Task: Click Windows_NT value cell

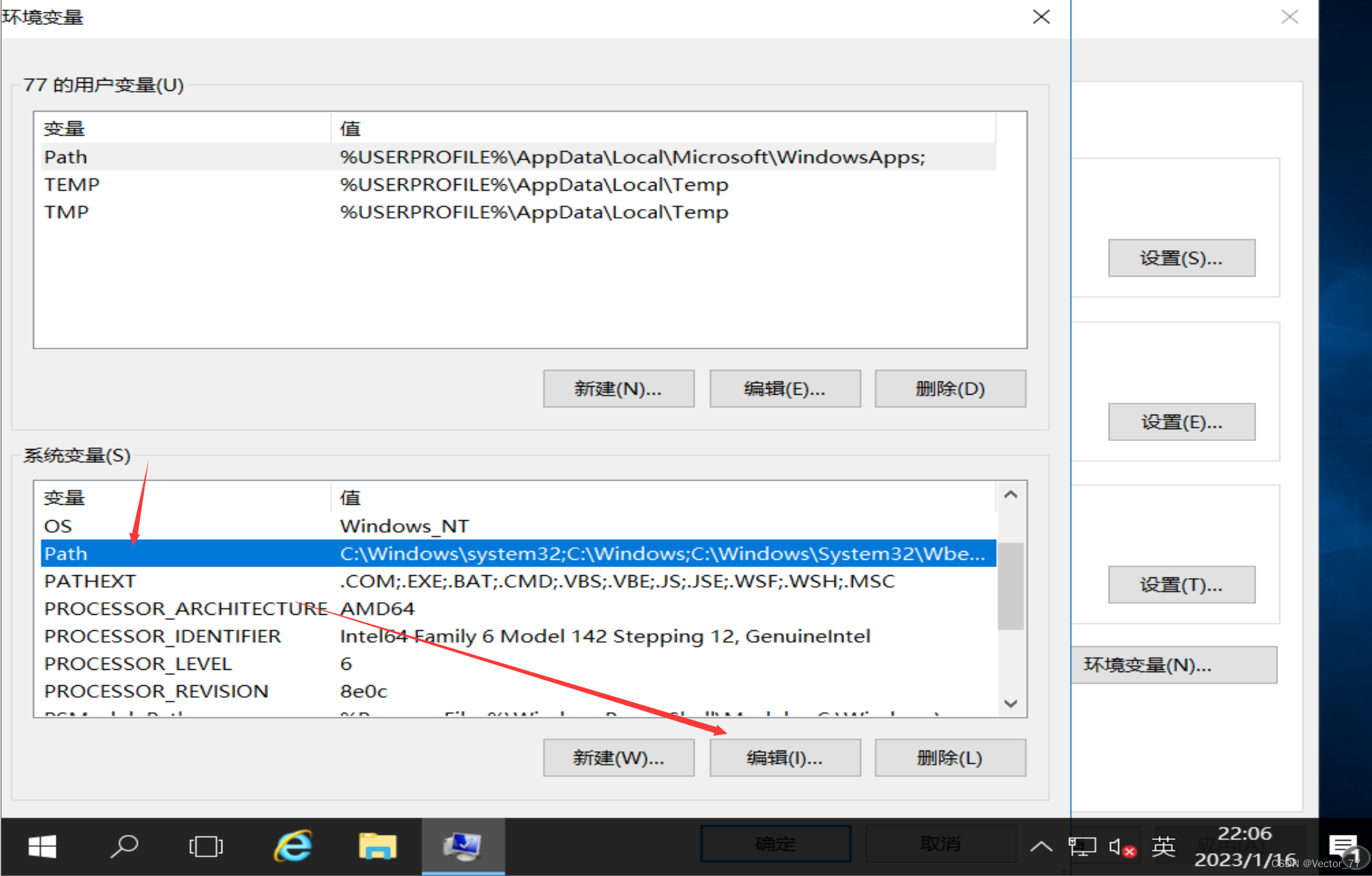Action: (x=404, y=526)
